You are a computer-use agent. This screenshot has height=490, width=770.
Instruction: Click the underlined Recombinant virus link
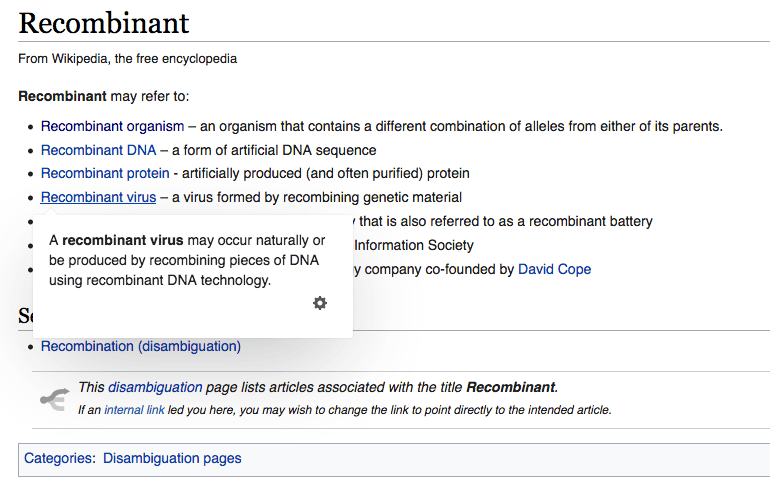[x=98, y=198]
